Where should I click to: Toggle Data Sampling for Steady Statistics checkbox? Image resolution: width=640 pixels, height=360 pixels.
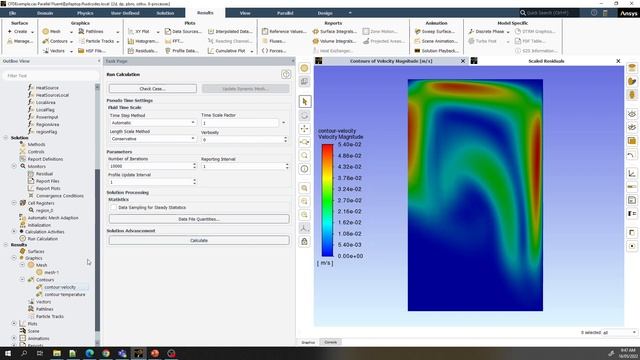pyautogui.click(x=113, y=207)
